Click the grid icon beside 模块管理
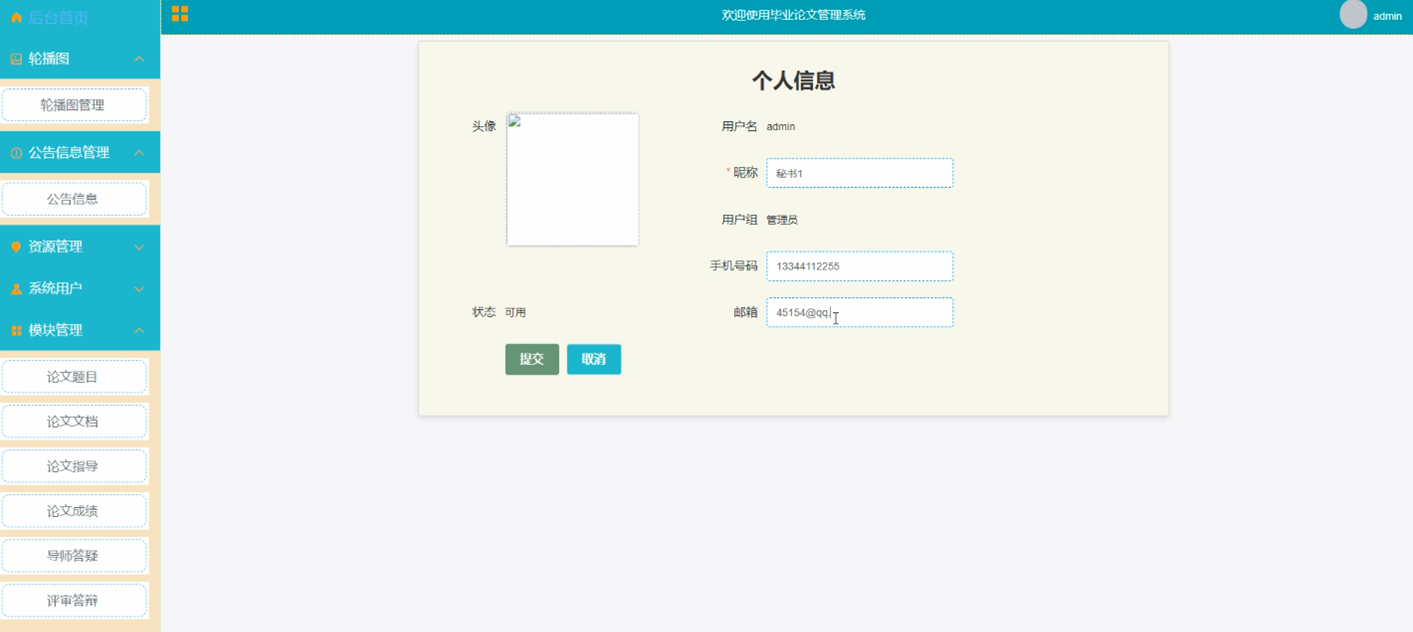Image resolution: width=1413 pixels, height=632 pixels. click(x=16, y=331)
